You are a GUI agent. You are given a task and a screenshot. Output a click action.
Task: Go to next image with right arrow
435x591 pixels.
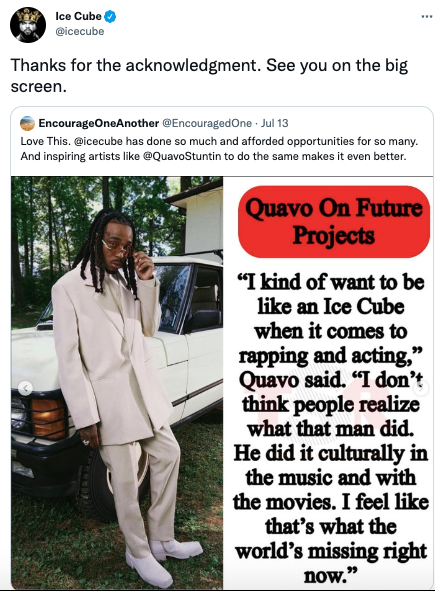[x=422, y=387]
